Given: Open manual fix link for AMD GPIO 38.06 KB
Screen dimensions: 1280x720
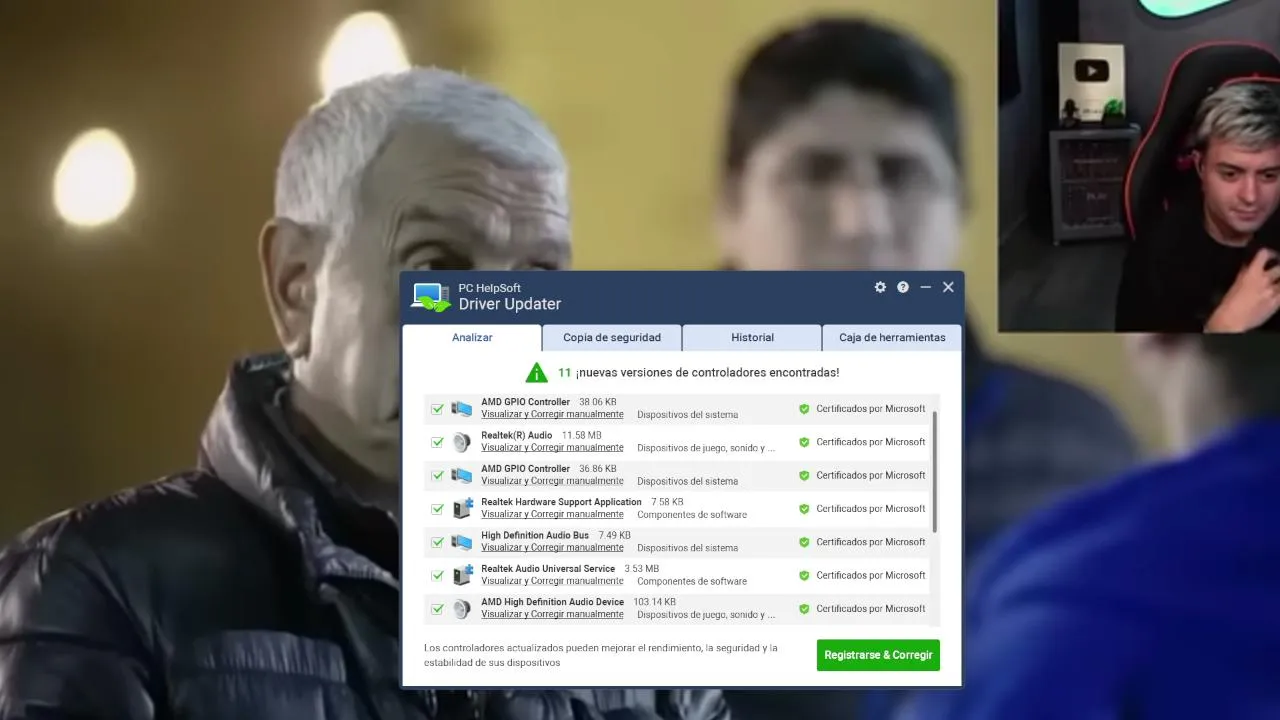Looking at the screenshot, I should (x=552, y=415).
